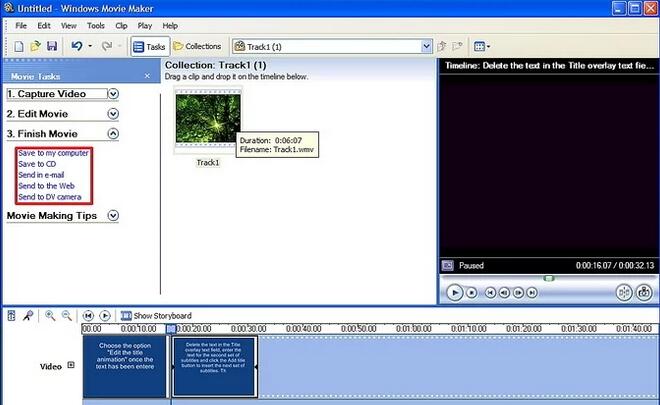Switch to storyboard with Show Storyboard
This screenshot has height=405, width=660.
(156, 316)
